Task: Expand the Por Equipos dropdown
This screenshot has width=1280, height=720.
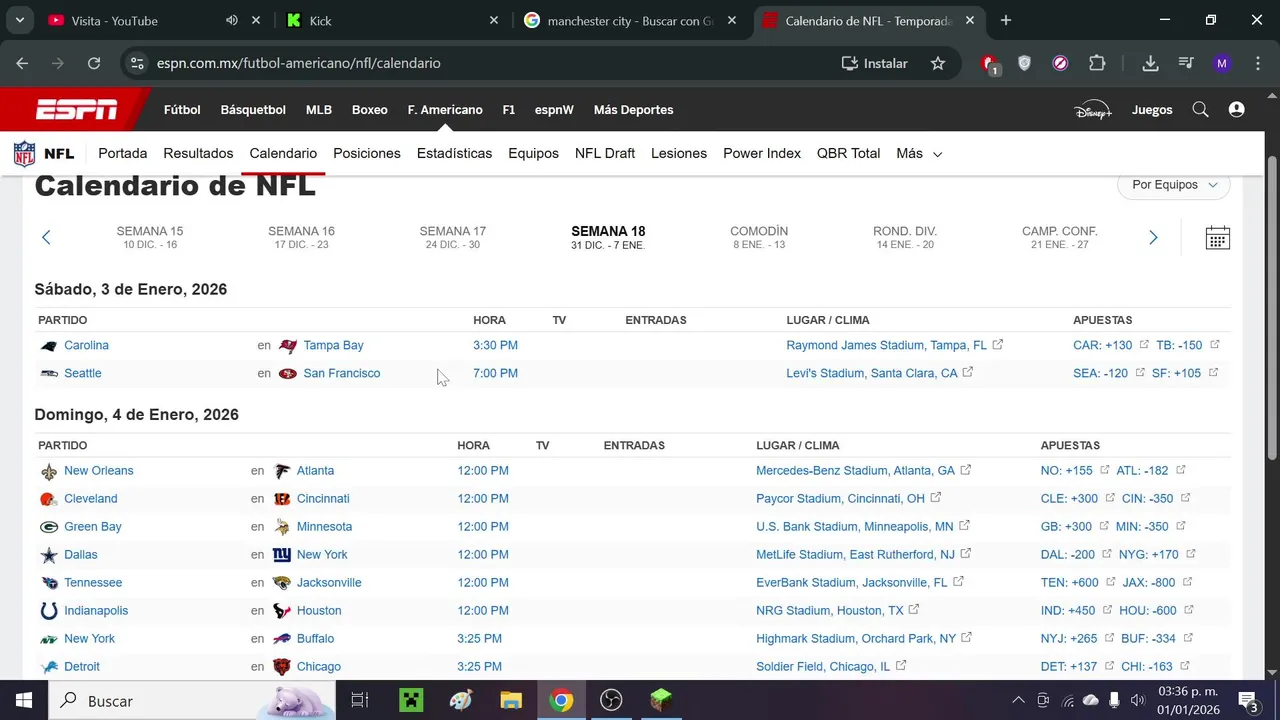Action: [x=1174, y=185]
